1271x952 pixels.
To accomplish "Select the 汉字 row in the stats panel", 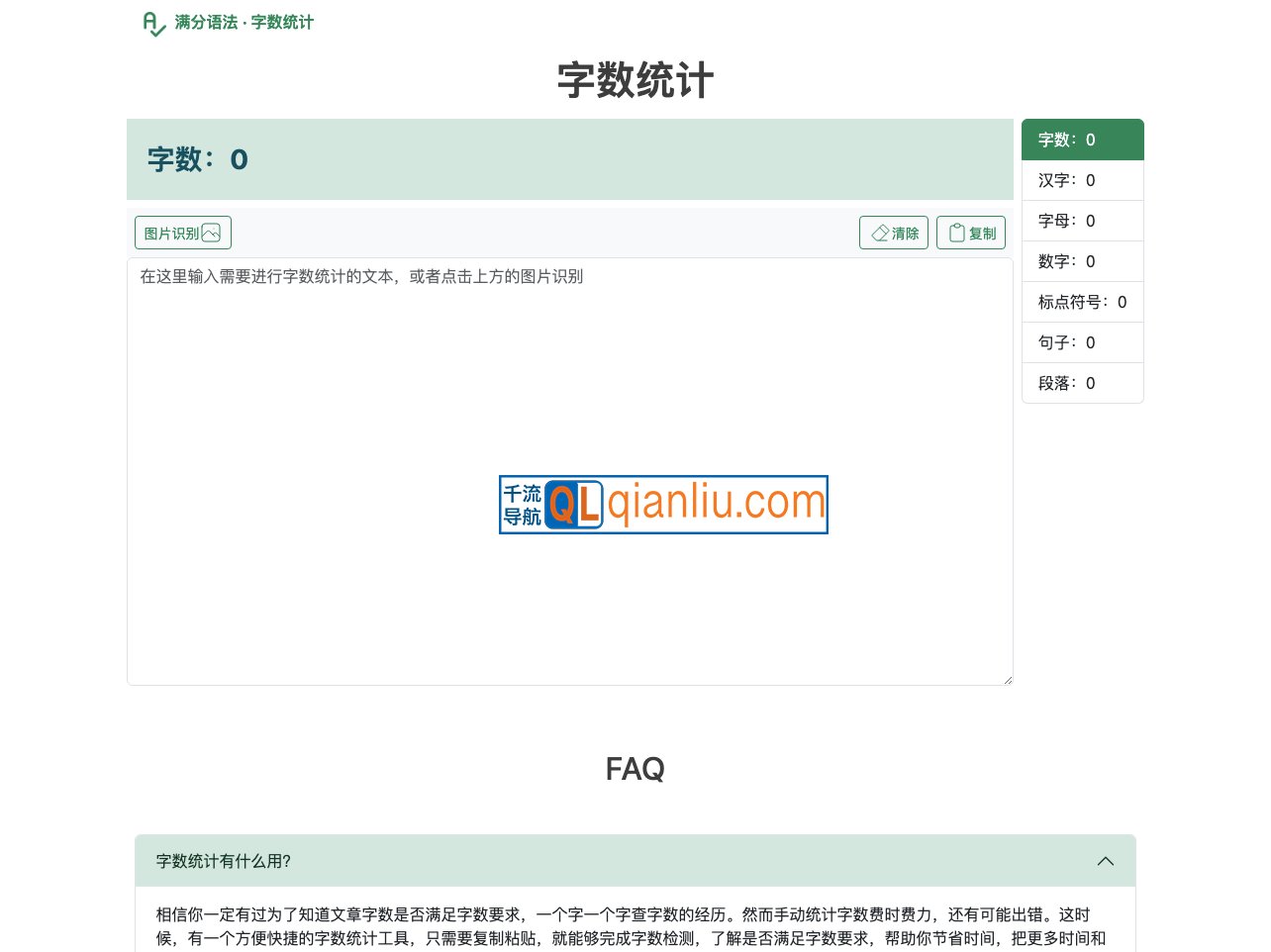I will [1083, 180].
